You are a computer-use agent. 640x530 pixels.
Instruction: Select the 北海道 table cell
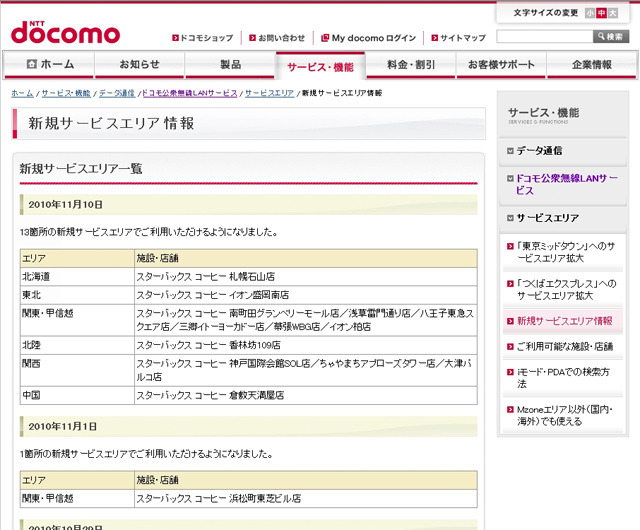(x=77, y=276)
